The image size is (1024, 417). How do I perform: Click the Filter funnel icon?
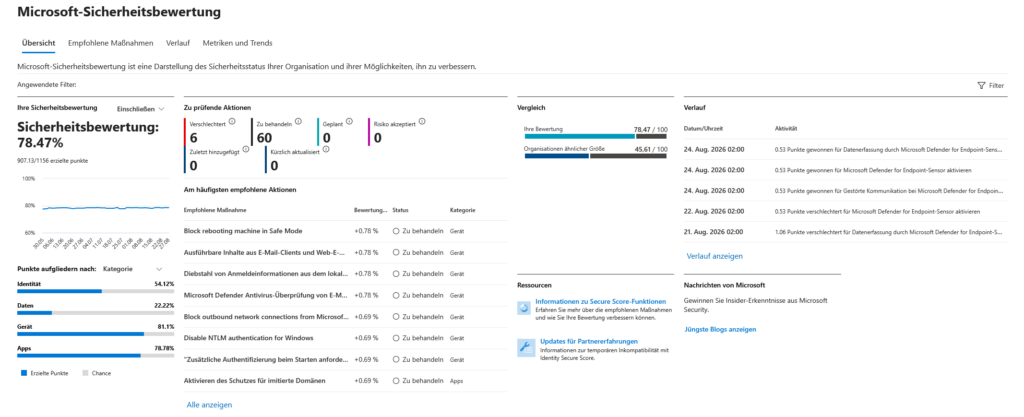(981, 85)
